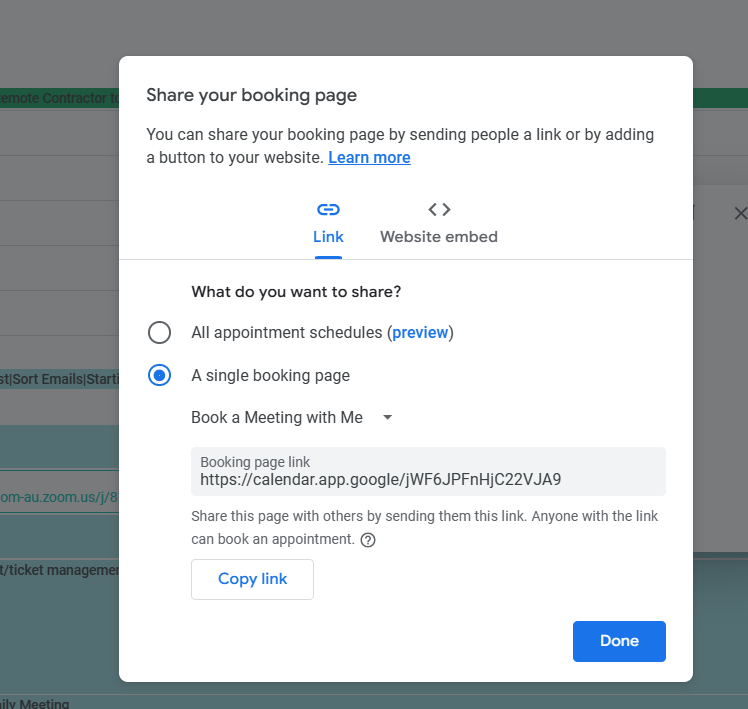Click the 'Share your booking page' heading
Viewport: 748px width, 709px height.
[x=251, y=95]
